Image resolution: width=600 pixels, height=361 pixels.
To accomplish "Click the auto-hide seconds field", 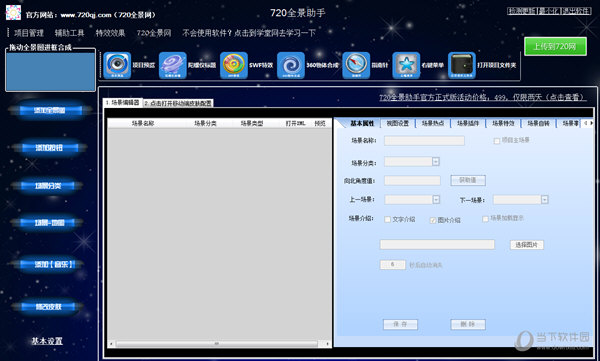I will pyautogui.click(x=393, y=265).
